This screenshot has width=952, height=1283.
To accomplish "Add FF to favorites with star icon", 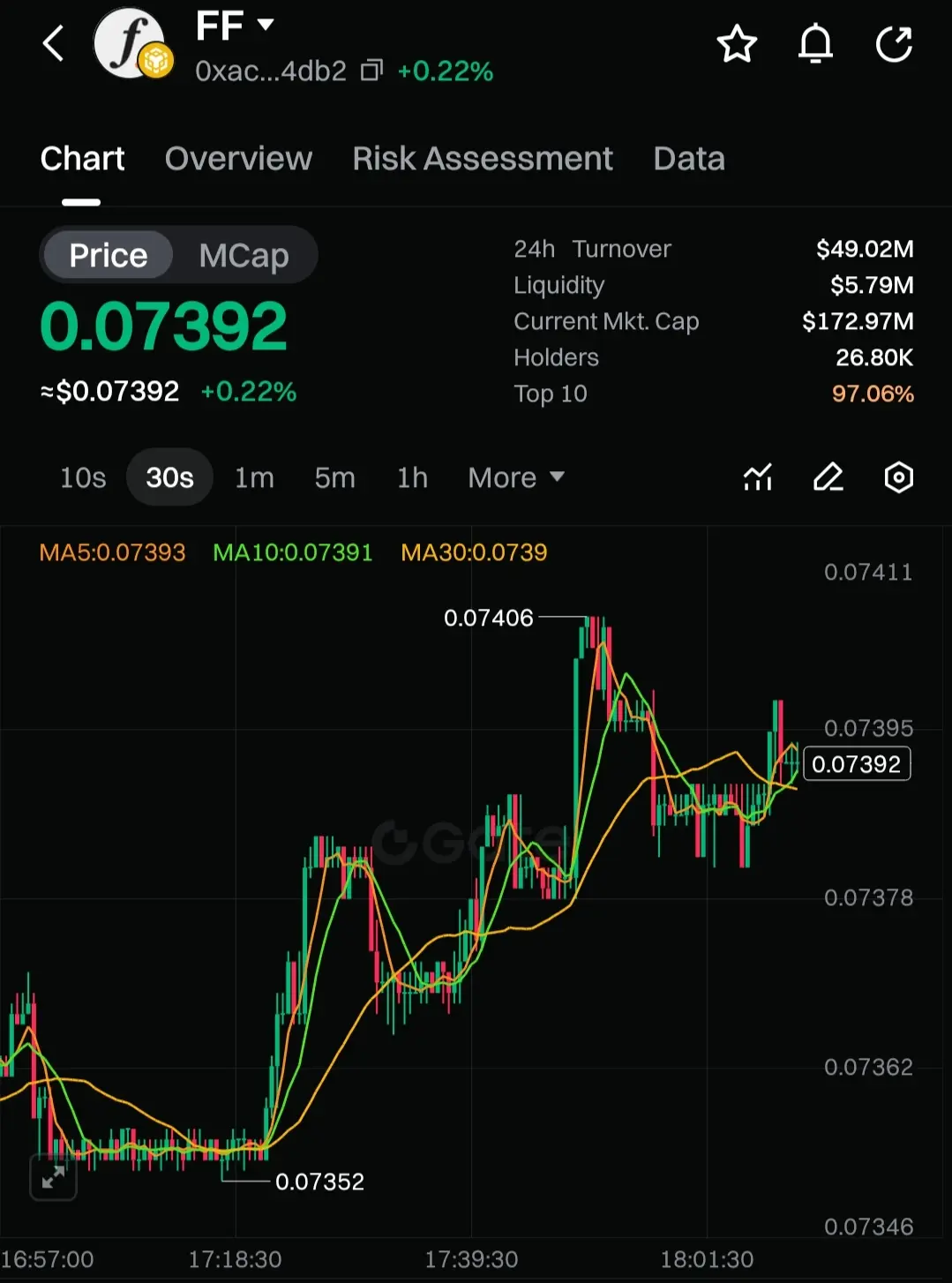I will click(737, 44).
